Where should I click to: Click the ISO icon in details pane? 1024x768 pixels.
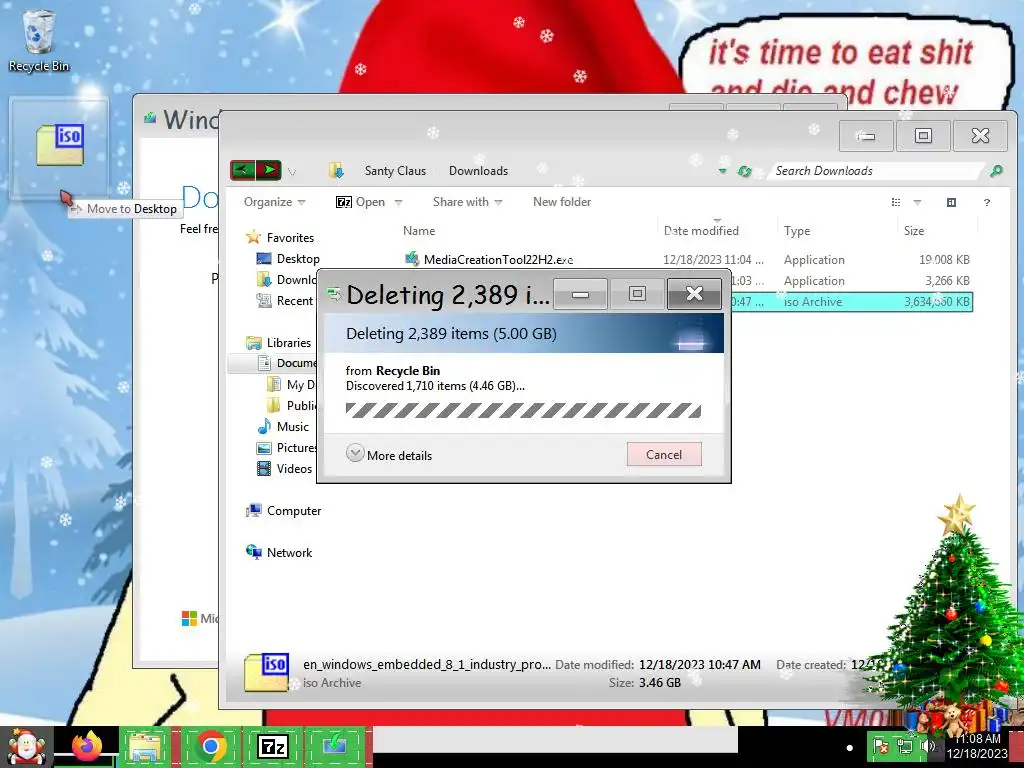click(x=266, y=672)
